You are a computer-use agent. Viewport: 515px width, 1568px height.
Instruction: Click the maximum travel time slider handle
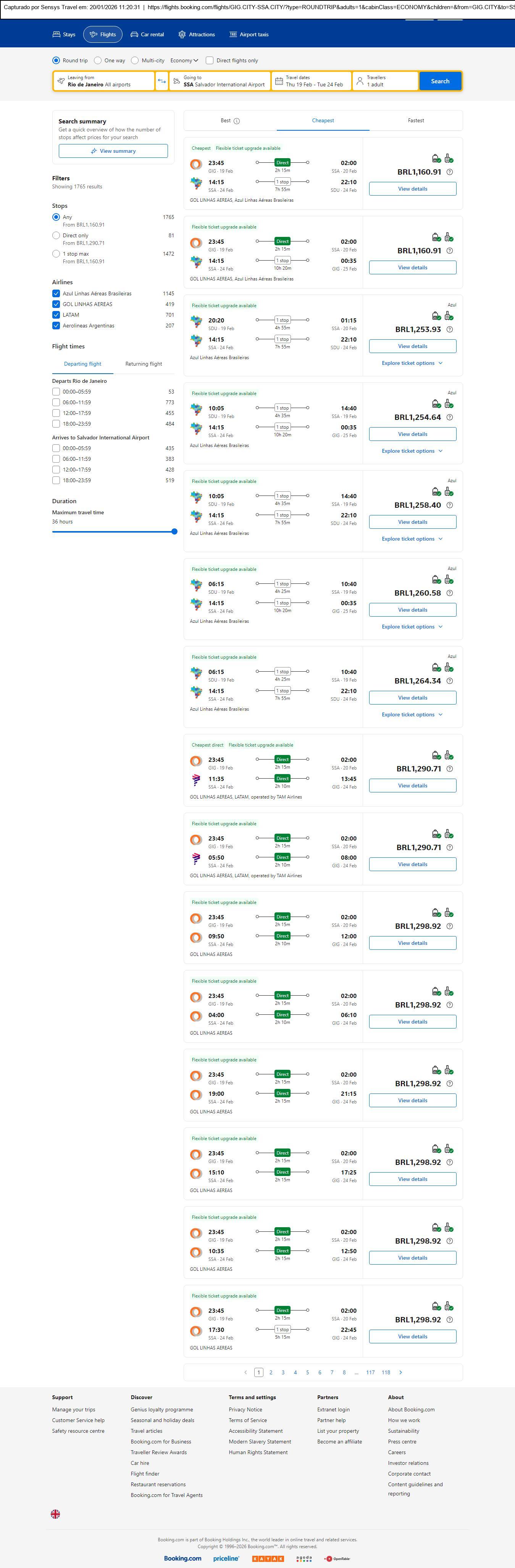pos(174,531)
